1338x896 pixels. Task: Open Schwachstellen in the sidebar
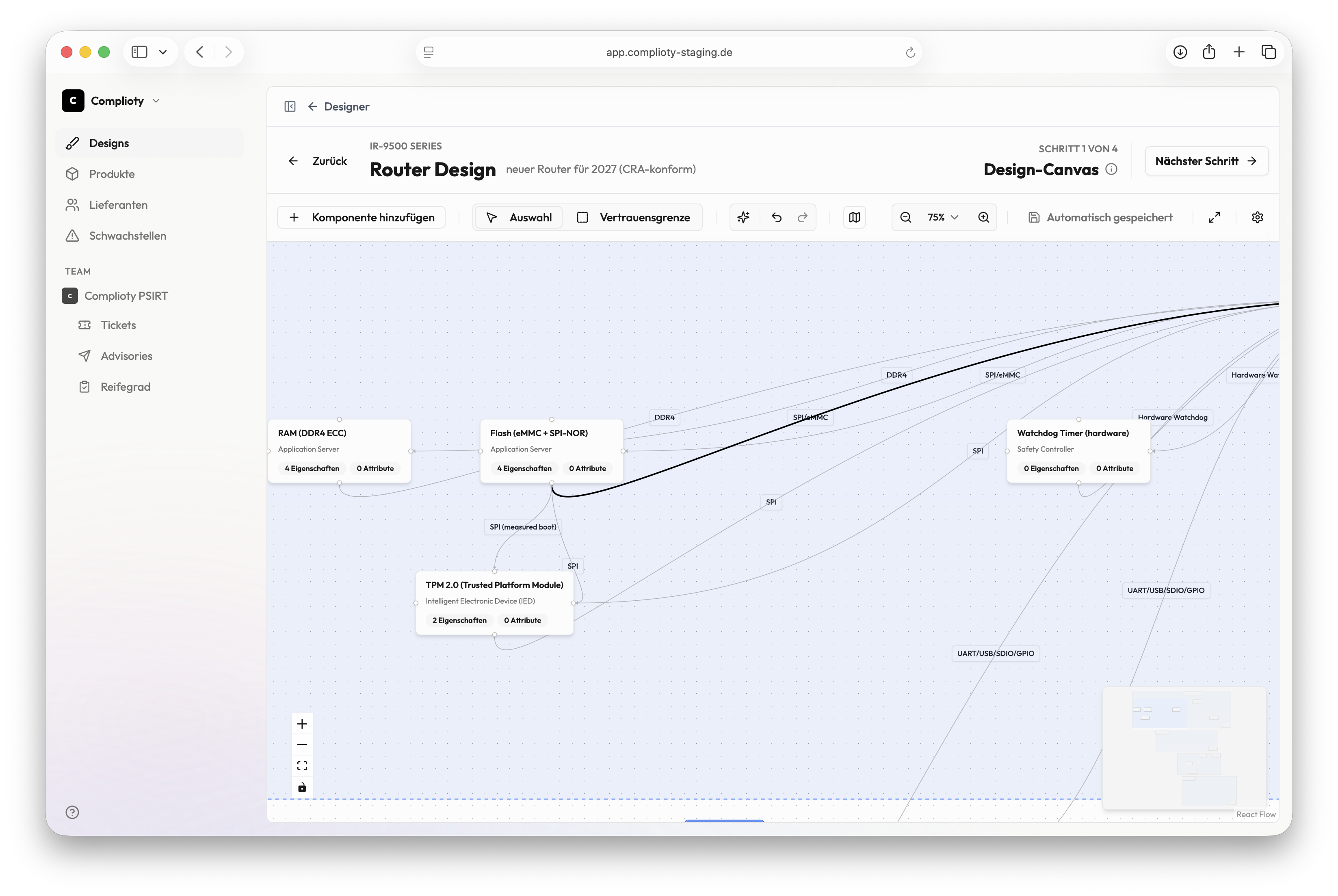(128, 236)
